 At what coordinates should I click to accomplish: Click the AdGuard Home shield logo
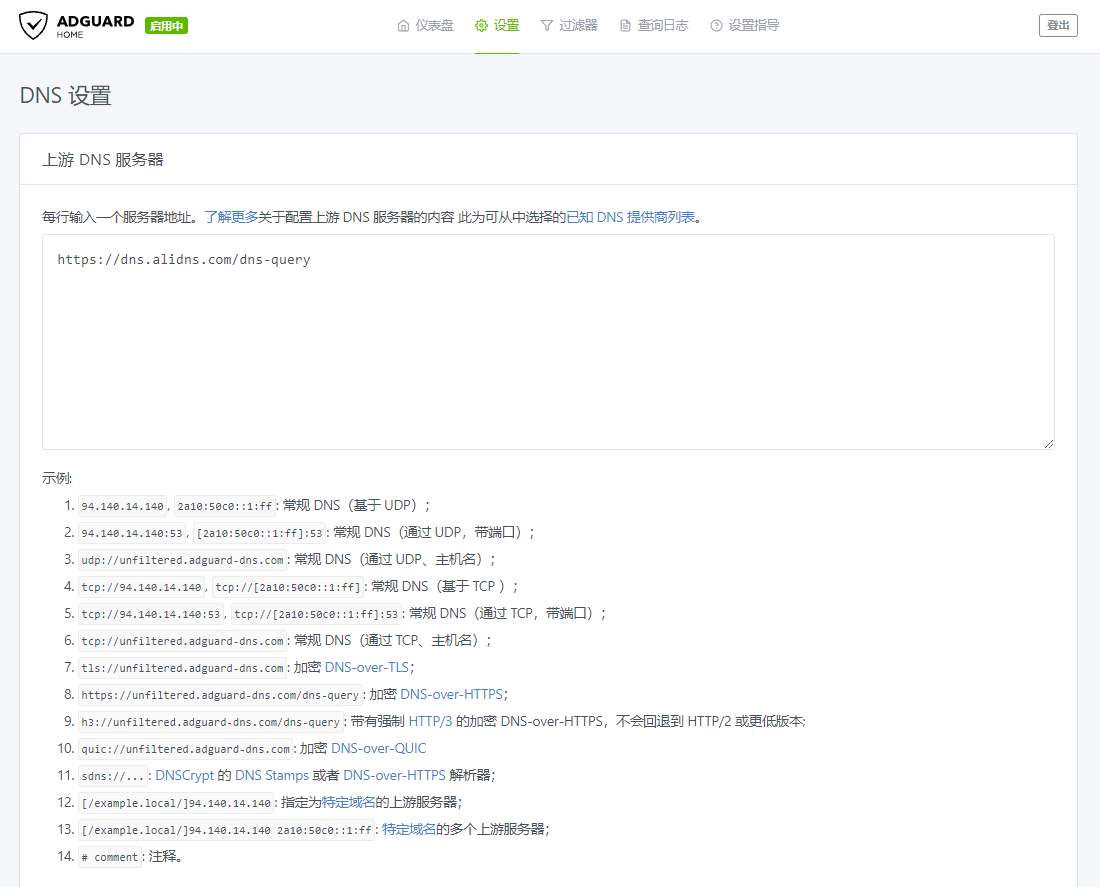coord(33,26)
